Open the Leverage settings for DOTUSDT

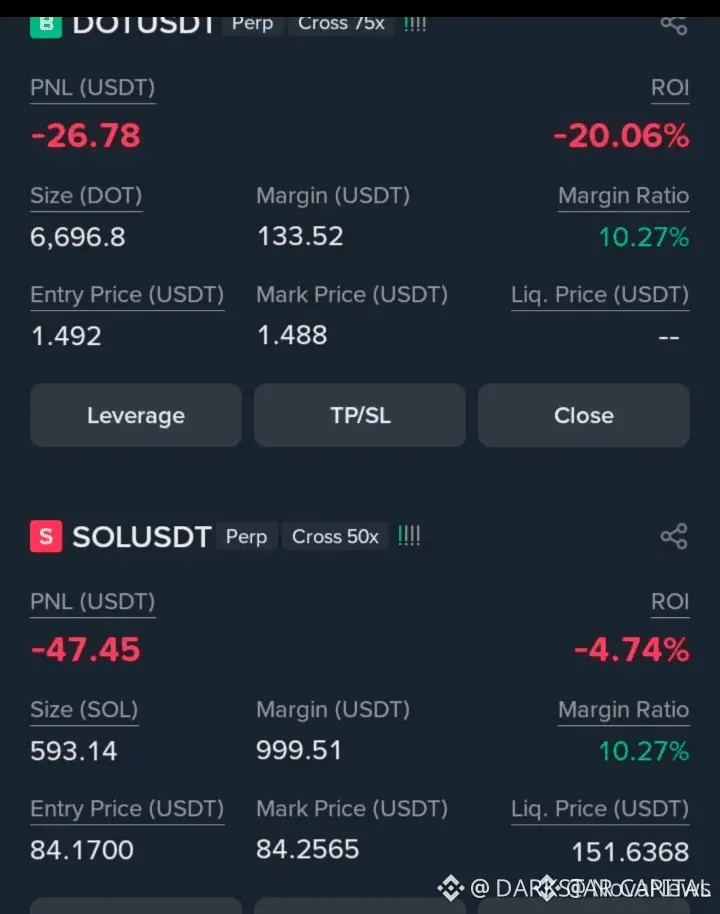coord(136,415)
